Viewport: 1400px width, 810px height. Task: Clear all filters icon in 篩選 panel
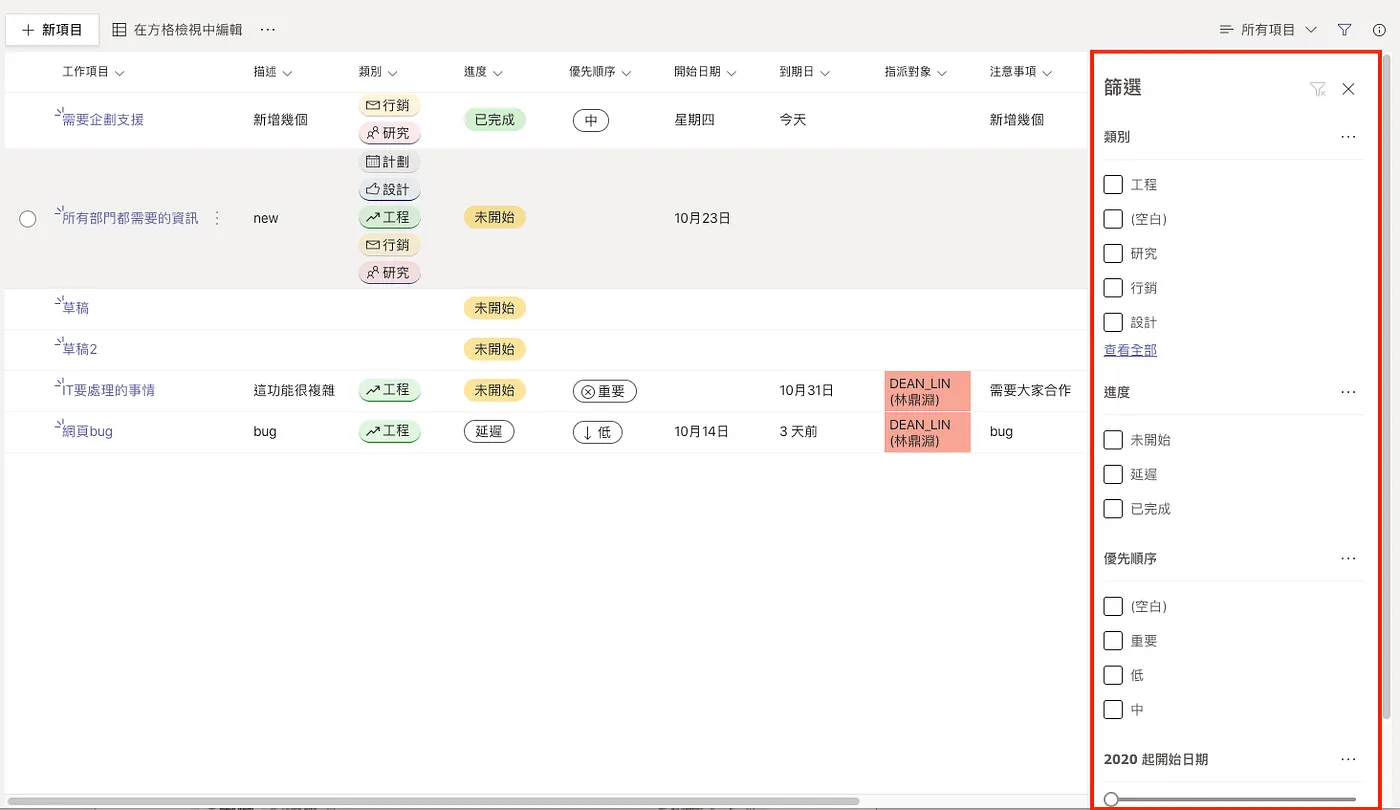[1318, 89]
